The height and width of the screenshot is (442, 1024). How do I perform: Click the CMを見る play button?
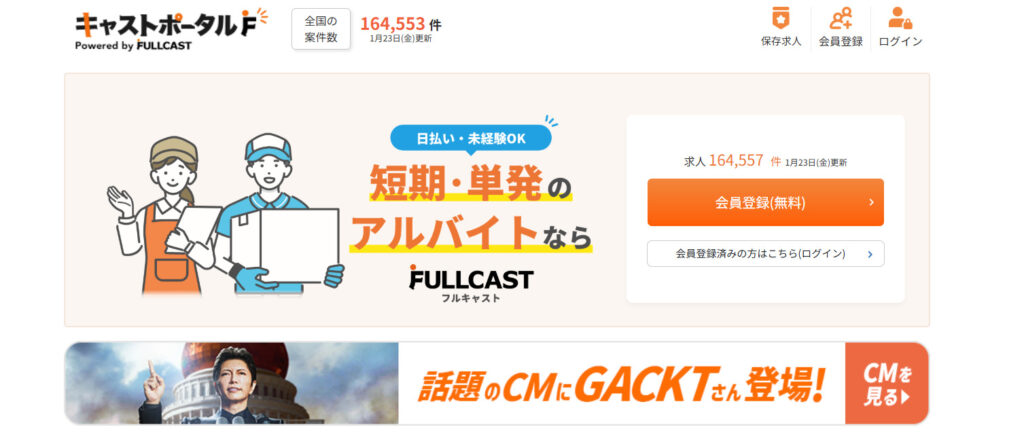click(x=886, y=384)
